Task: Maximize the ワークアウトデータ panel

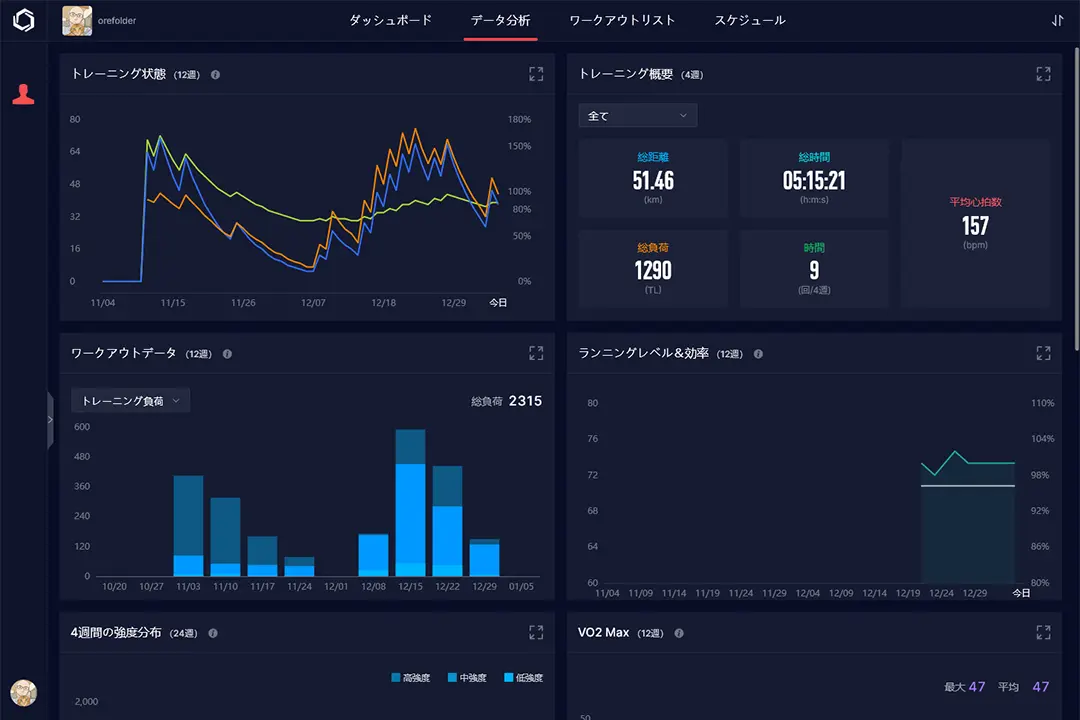Action: click(x=536, y=353)
